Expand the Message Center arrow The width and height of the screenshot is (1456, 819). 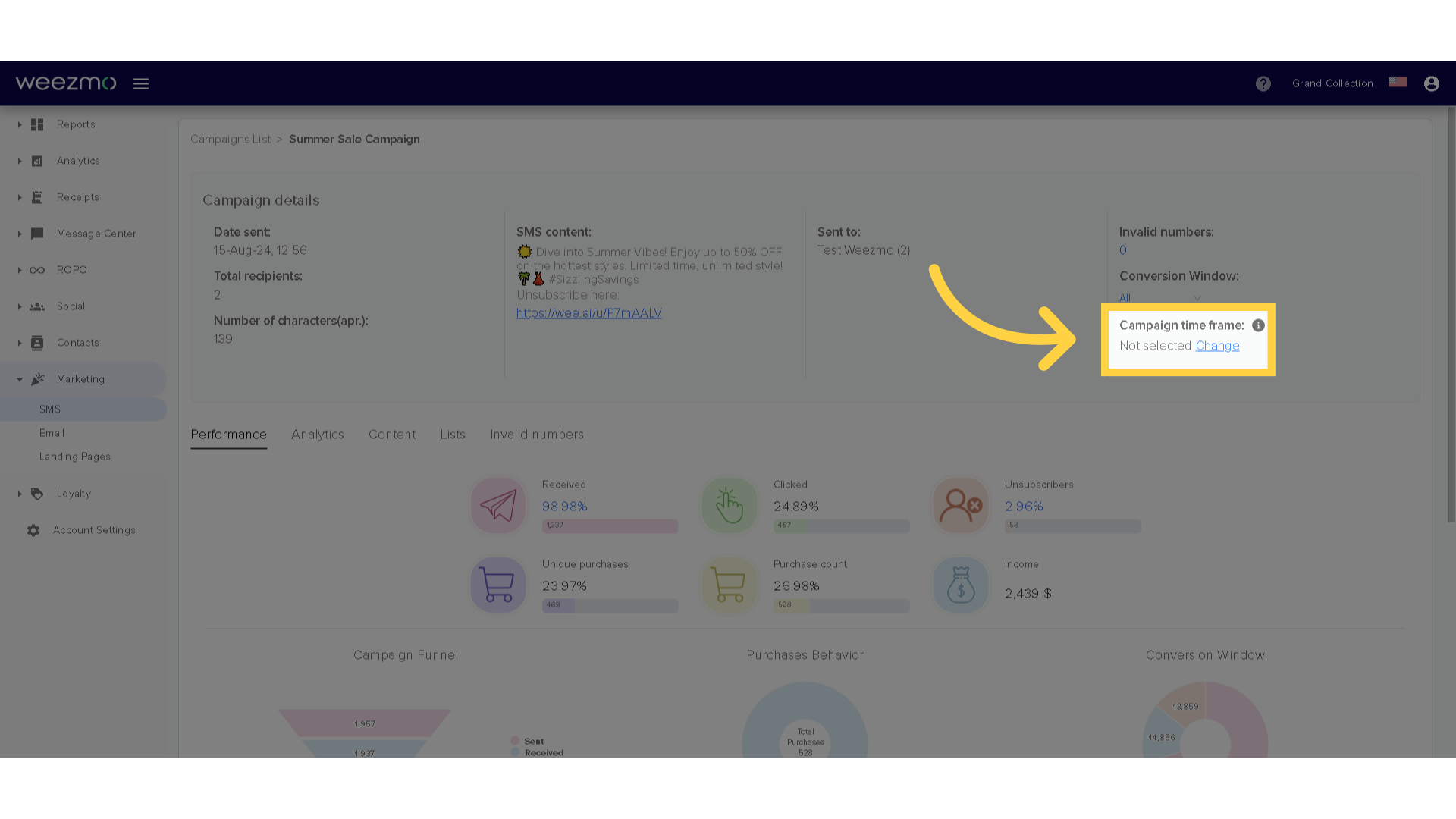20,234
